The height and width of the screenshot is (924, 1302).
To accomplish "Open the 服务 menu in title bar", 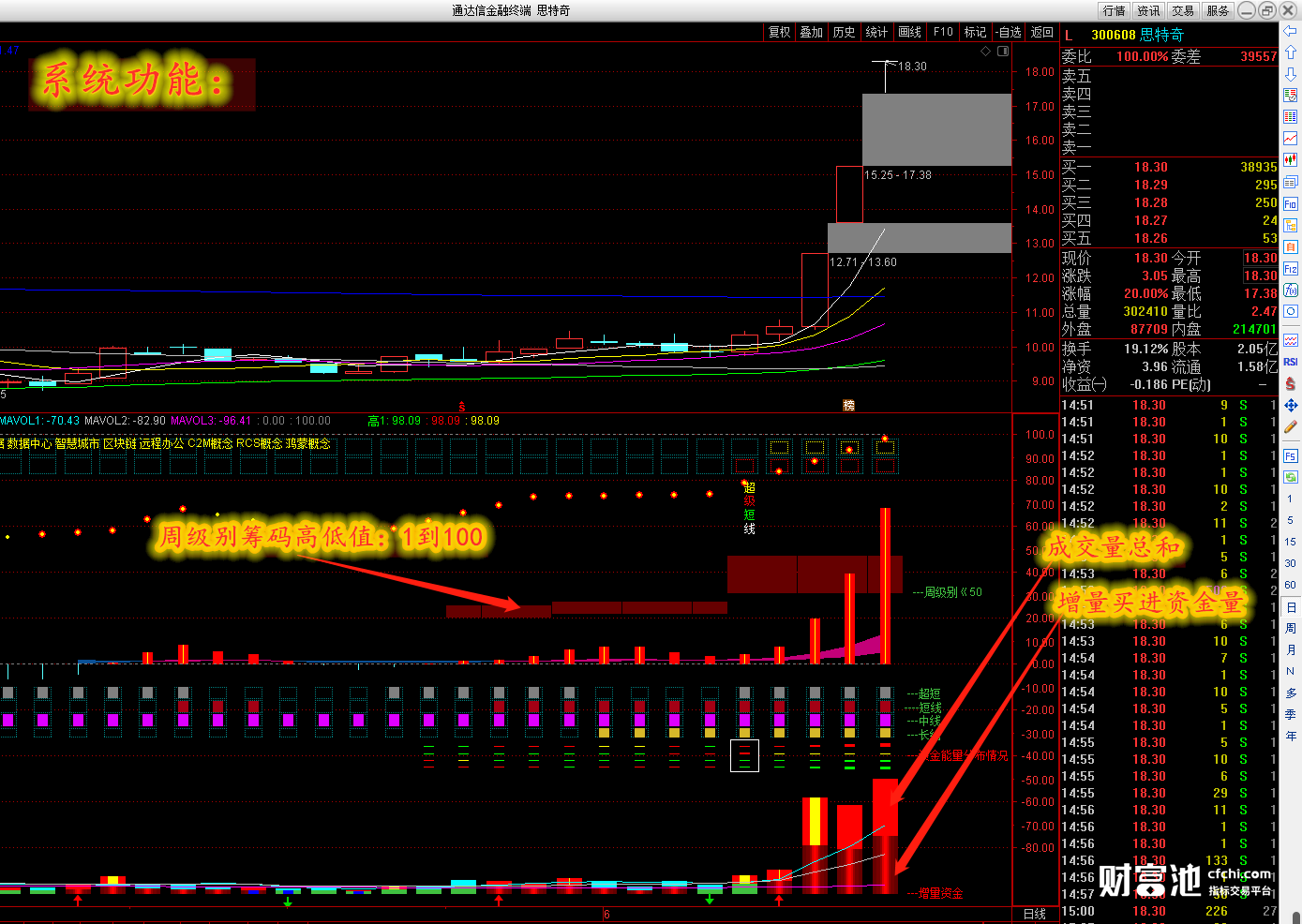I will [x=1218, y=10].
